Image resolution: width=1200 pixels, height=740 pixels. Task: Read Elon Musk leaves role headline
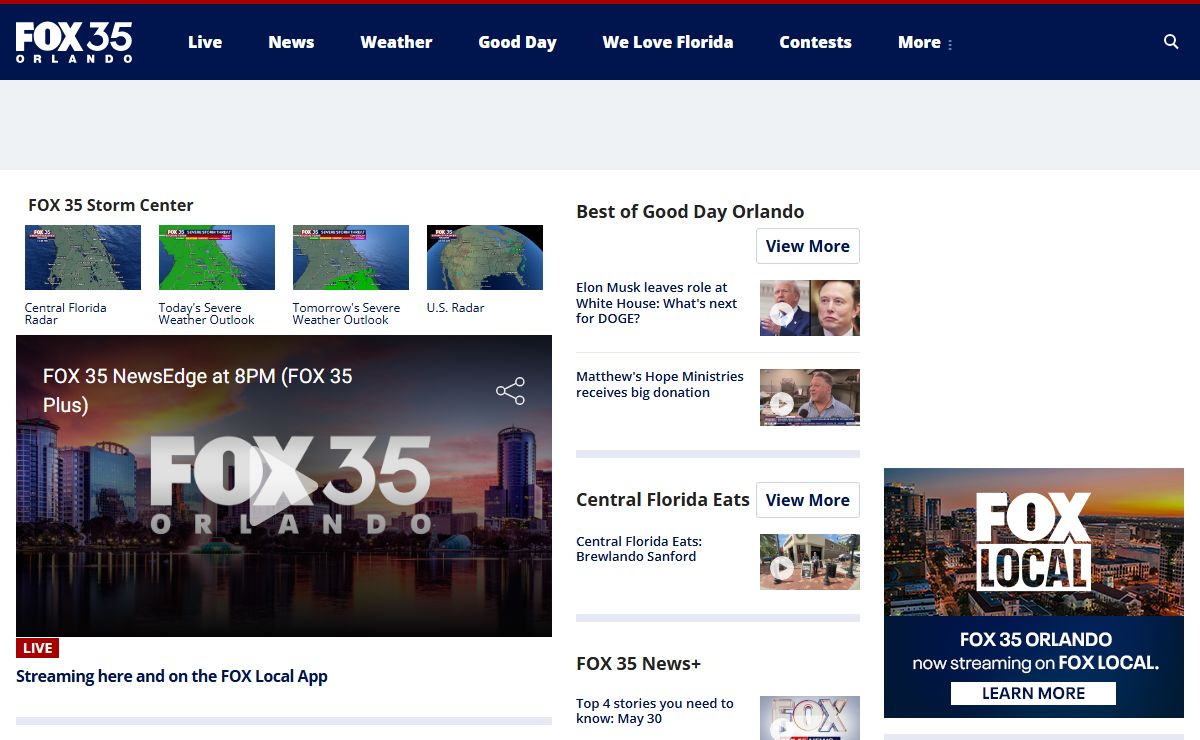click(657, 302)
